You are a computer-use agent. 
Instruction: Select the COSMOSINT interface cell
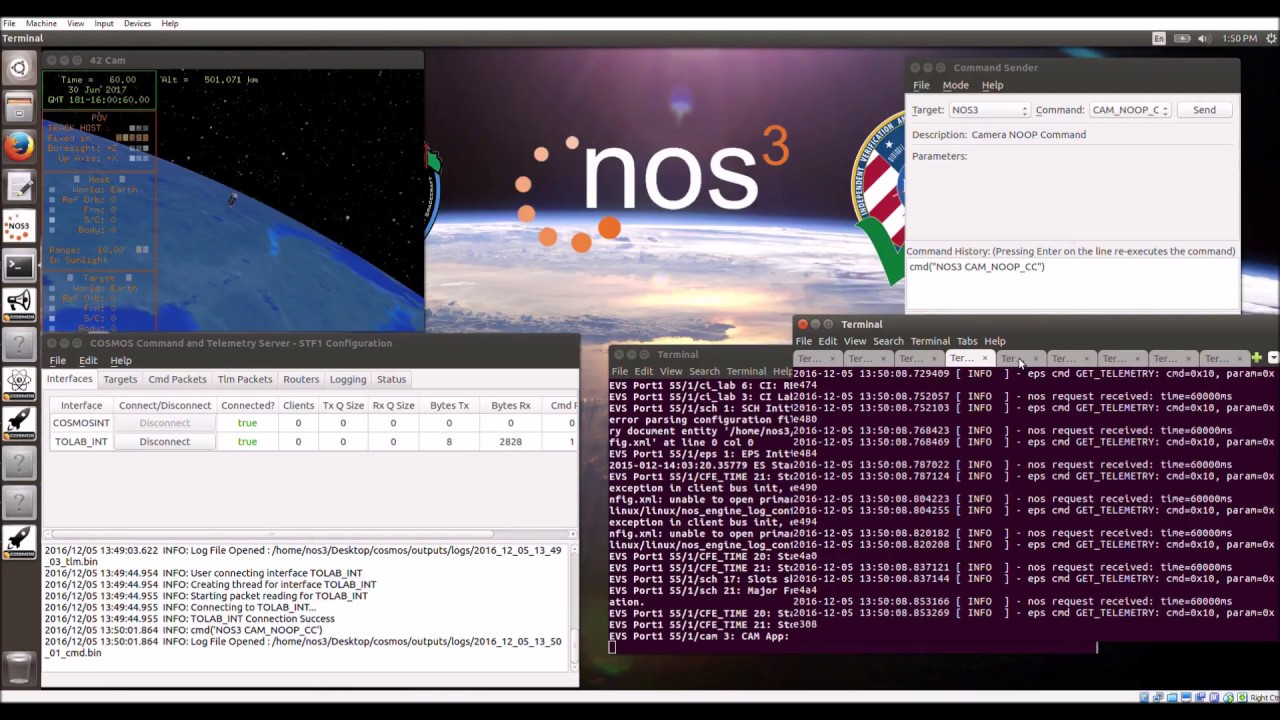tap(81, 423)
